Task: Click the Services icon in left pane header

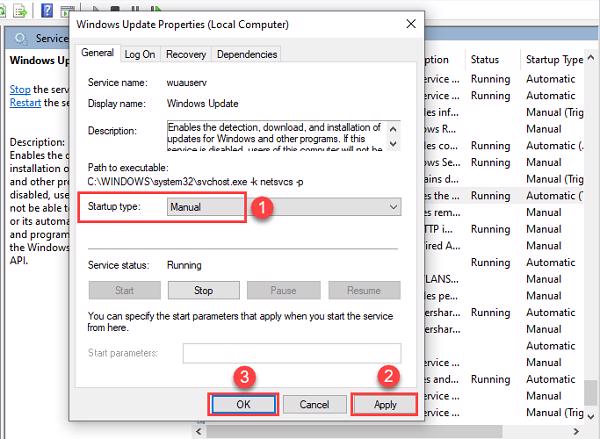Action: 20,38
